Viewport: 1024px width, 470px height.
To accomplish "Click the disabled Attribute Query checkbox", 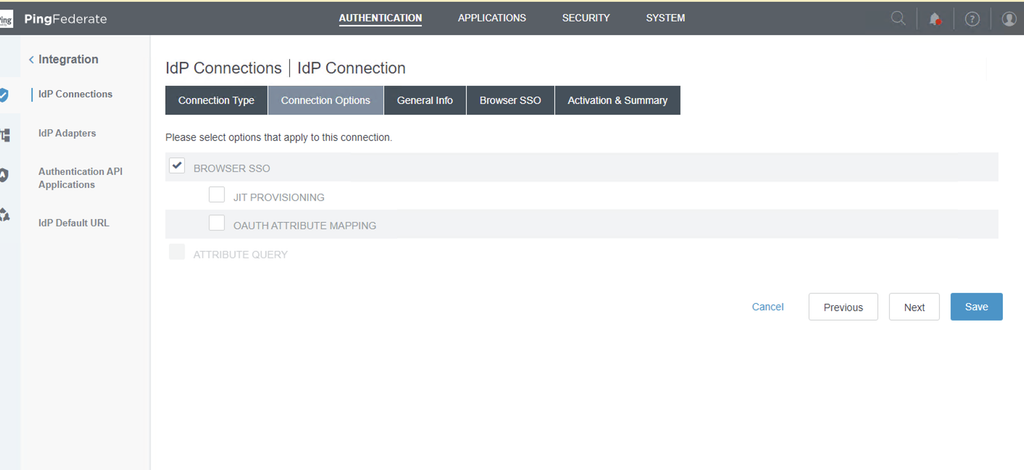I will tap(177, 251).
